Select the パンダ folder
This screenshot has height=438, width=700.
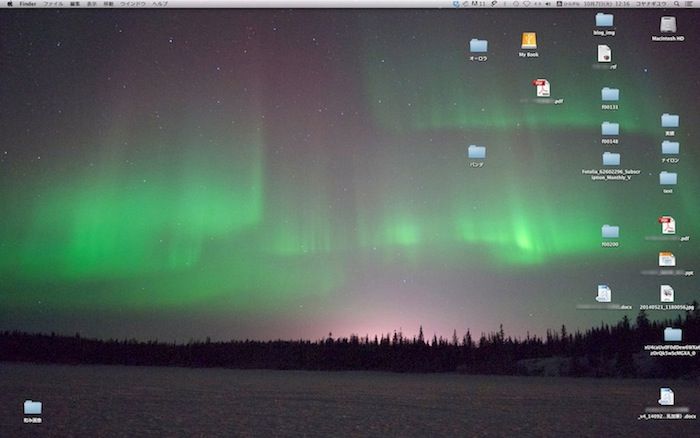[x=477, y=152]
